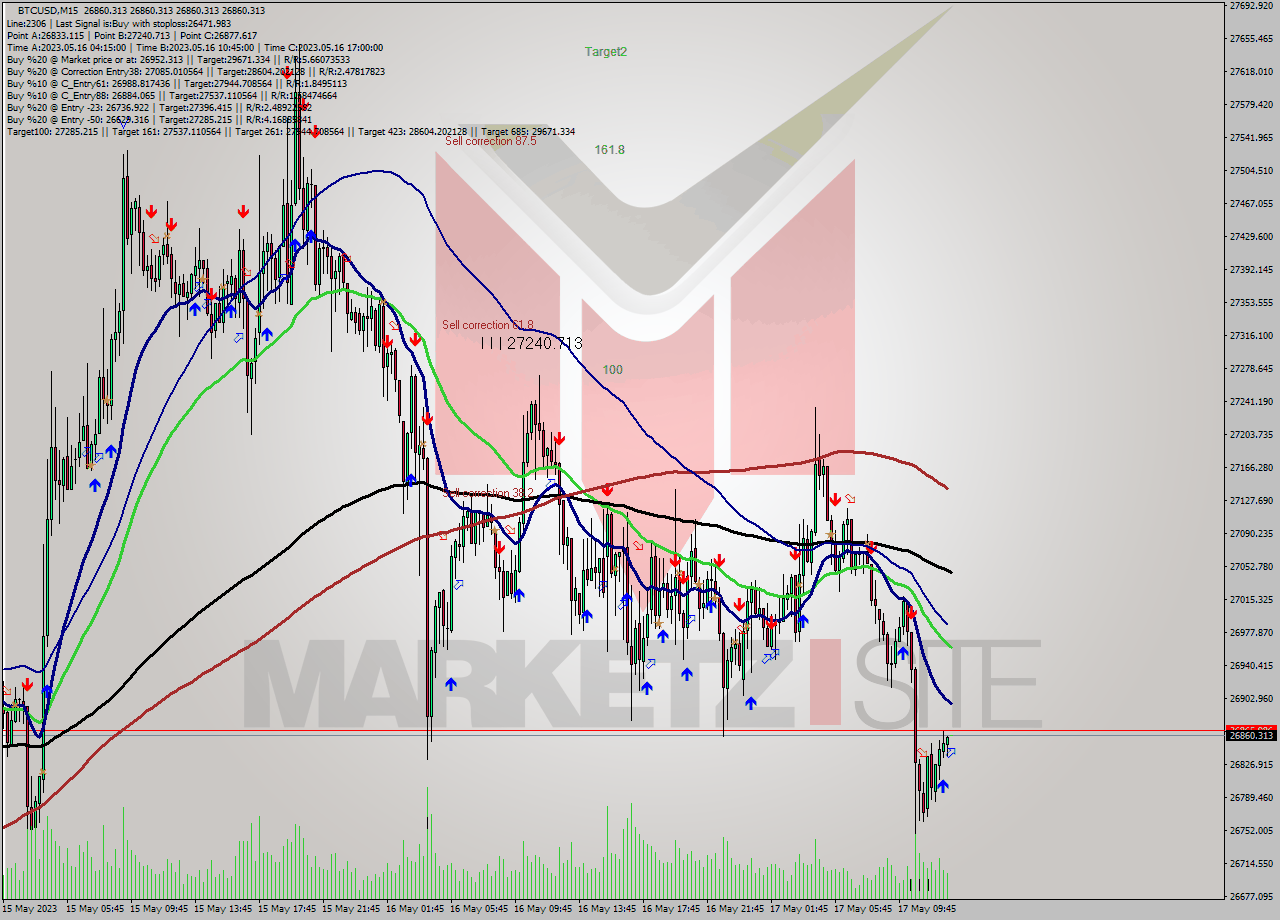Click the 27090.235 price axis label
The image size is (1280, 920).
coord(1251,533)
